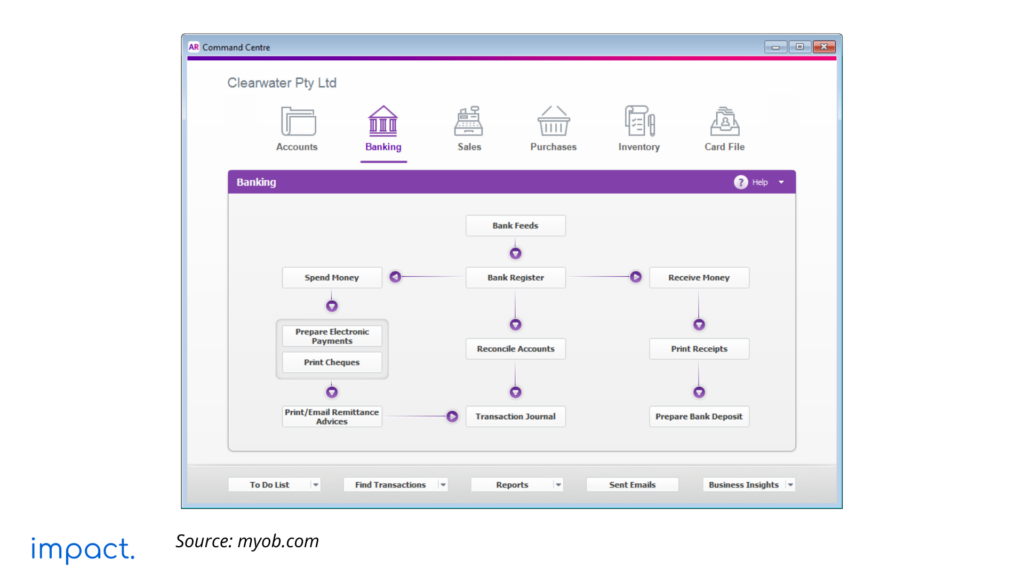Image resolution: width=1024 pixels, height=576 pixels.
Task: Open Print/Email Remittance Advices
Action: (x=332, y=417)
